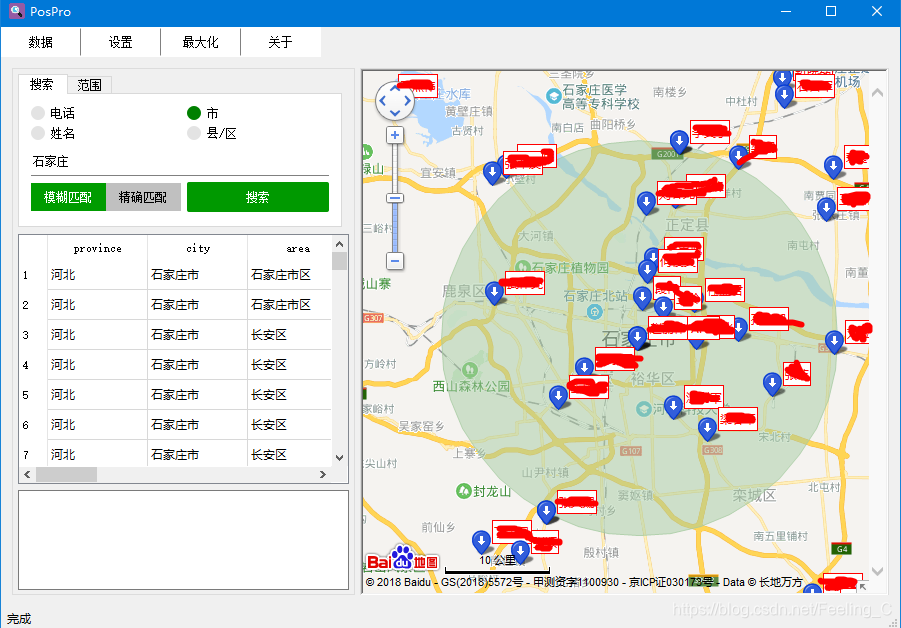Screen dimensions: 901x628
Task: Click the zoom slider track below handle
Action: pos(395,228)
